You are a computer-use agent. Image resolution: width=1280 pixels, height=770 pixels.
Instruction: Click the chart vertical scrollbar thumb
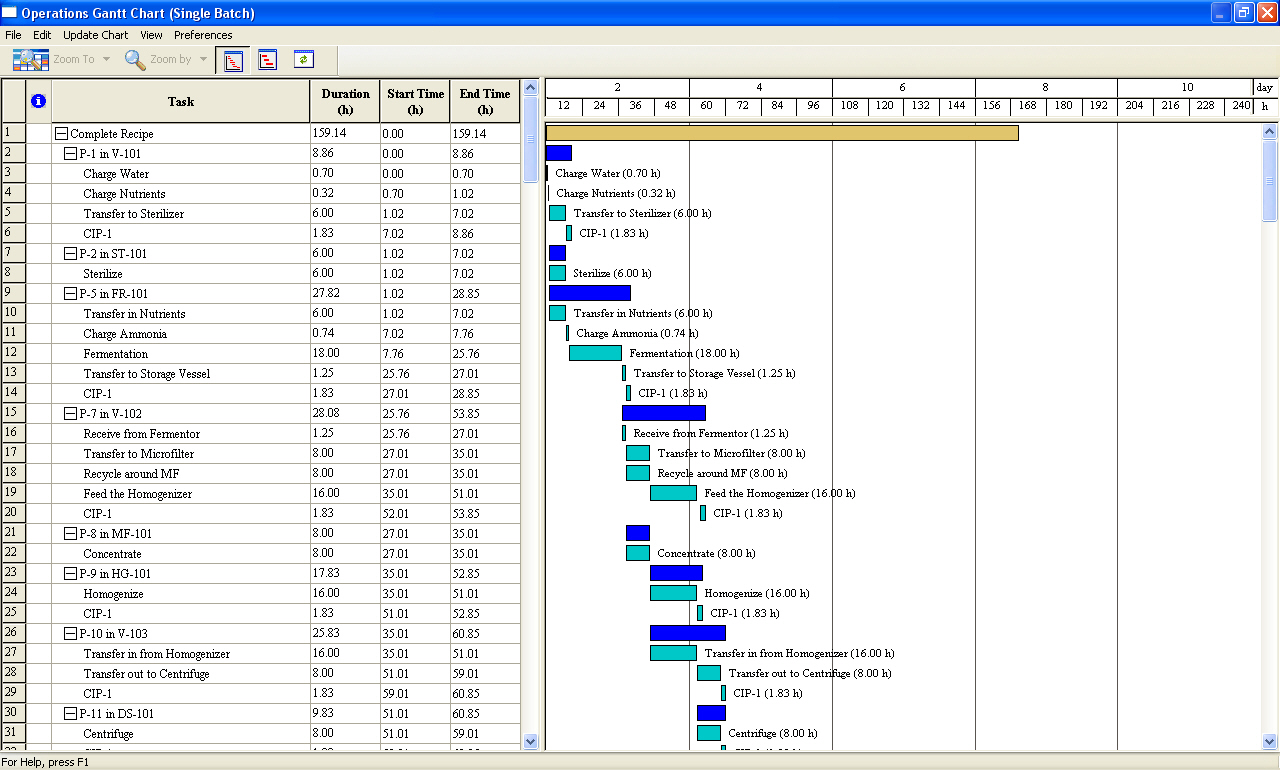tap(1270, 180)
